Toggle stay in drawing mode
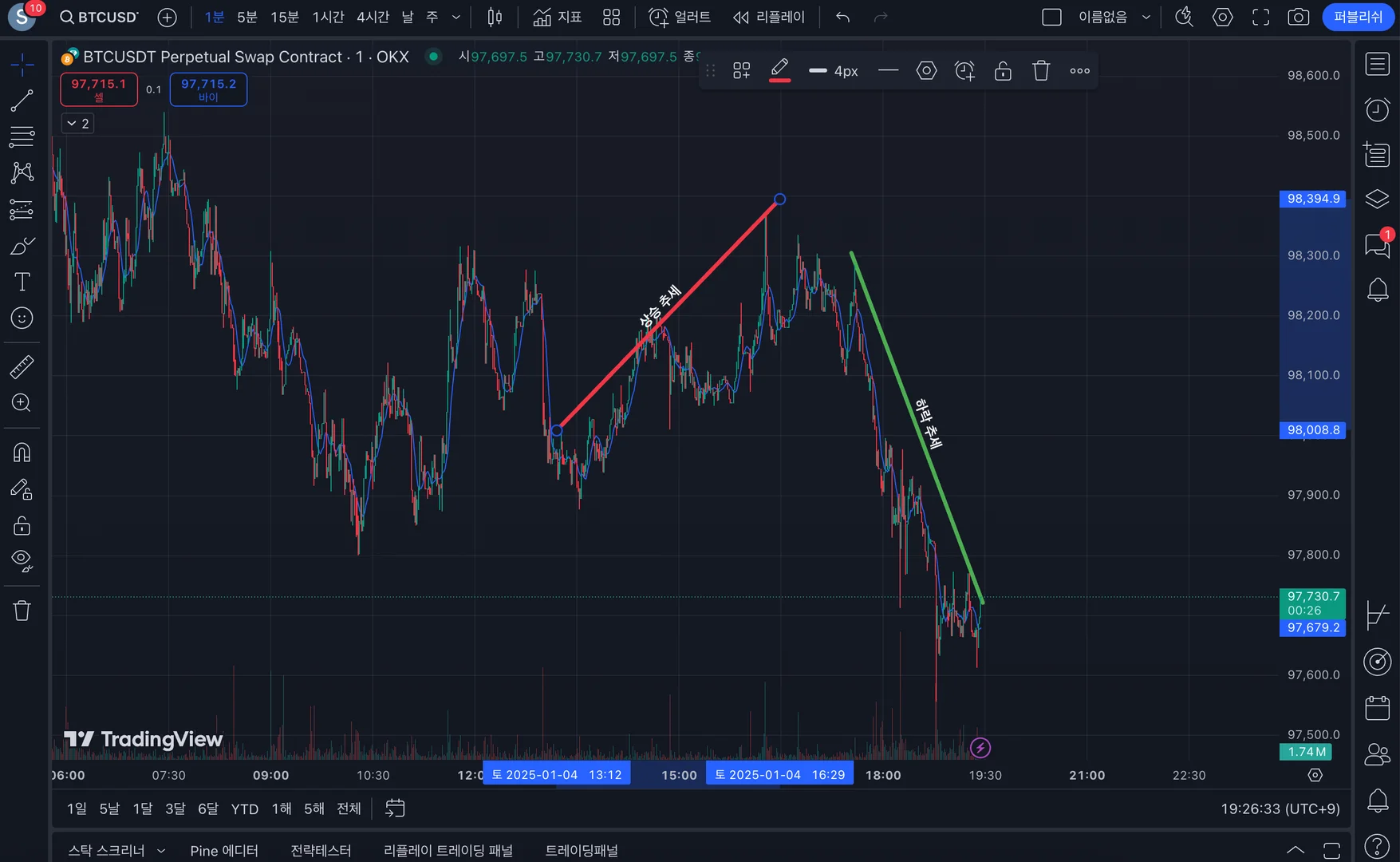The height and width of the screenshot is (862, 1400). pyautogui.click(x=22, y=489)
